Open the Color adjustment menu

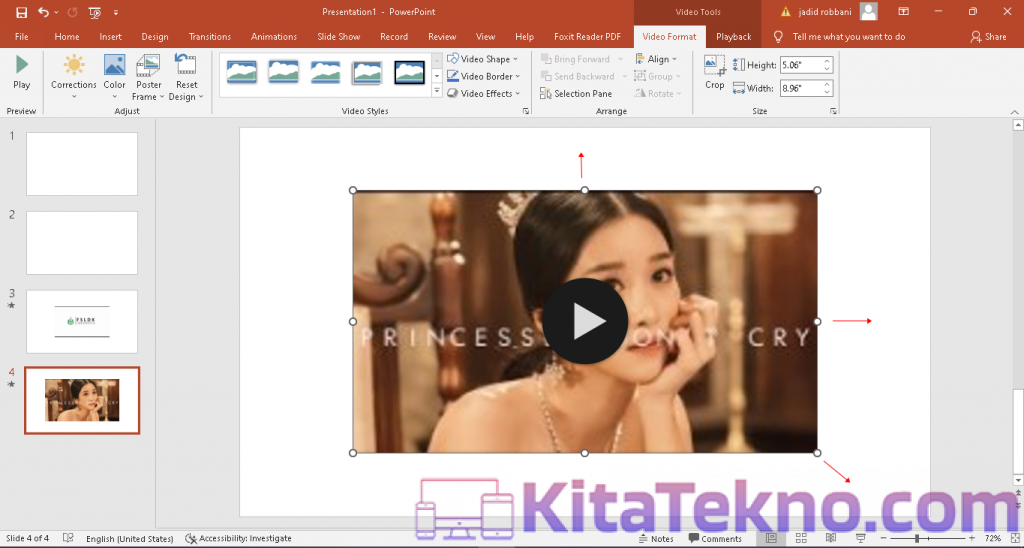(114, 77)
